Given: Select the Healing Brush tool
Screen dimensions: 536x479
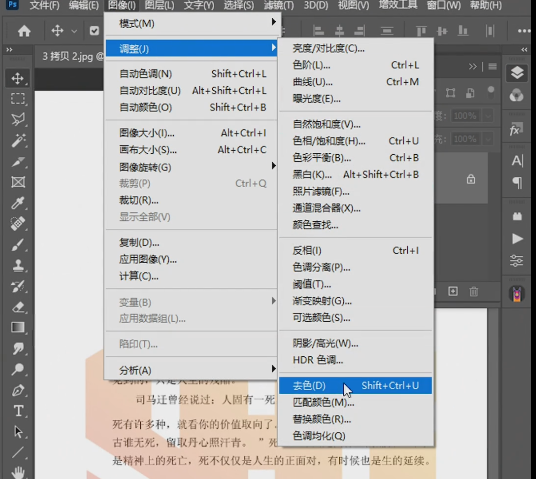Looking at the screenshot, I should [x=18, y=224].
